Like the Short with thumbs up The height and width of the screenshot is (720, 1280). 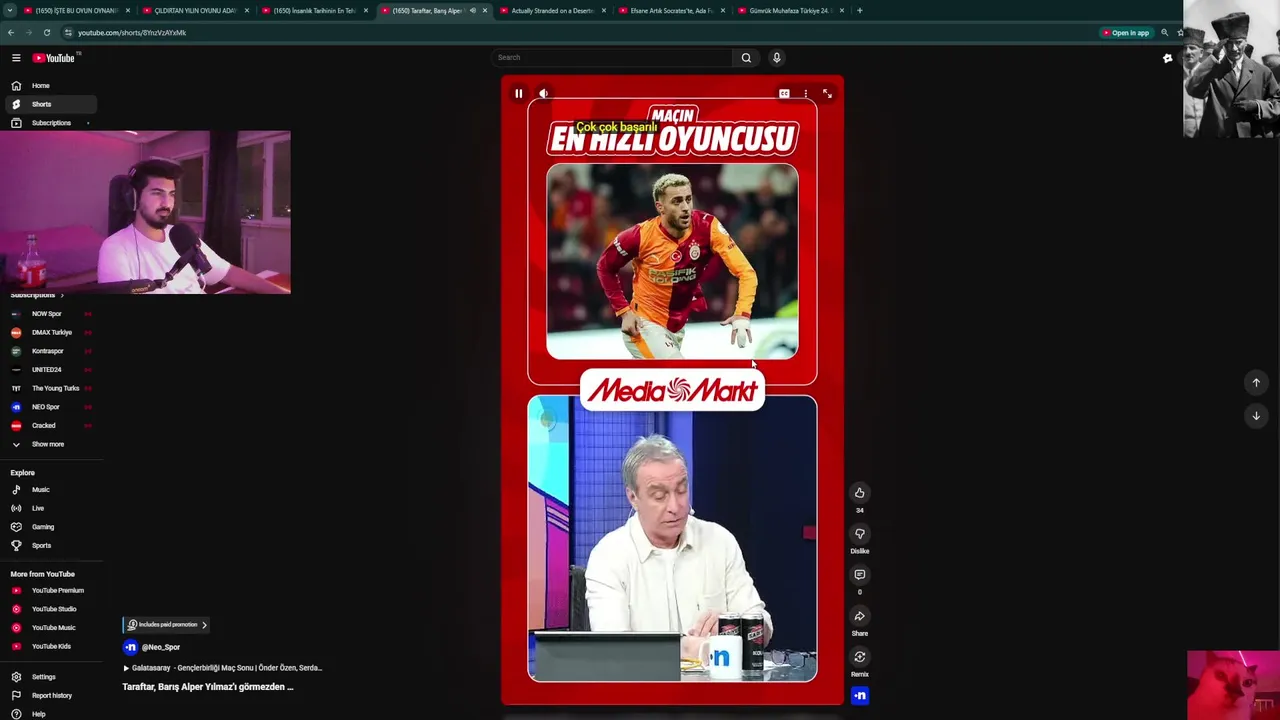pyautogui.click(x=859, y=493)
